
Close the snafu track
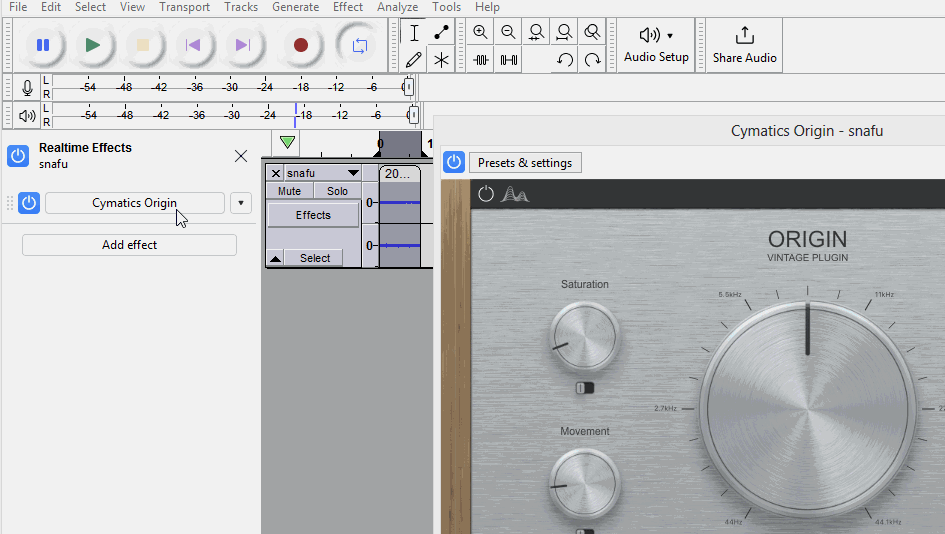(x=276, y=173)
